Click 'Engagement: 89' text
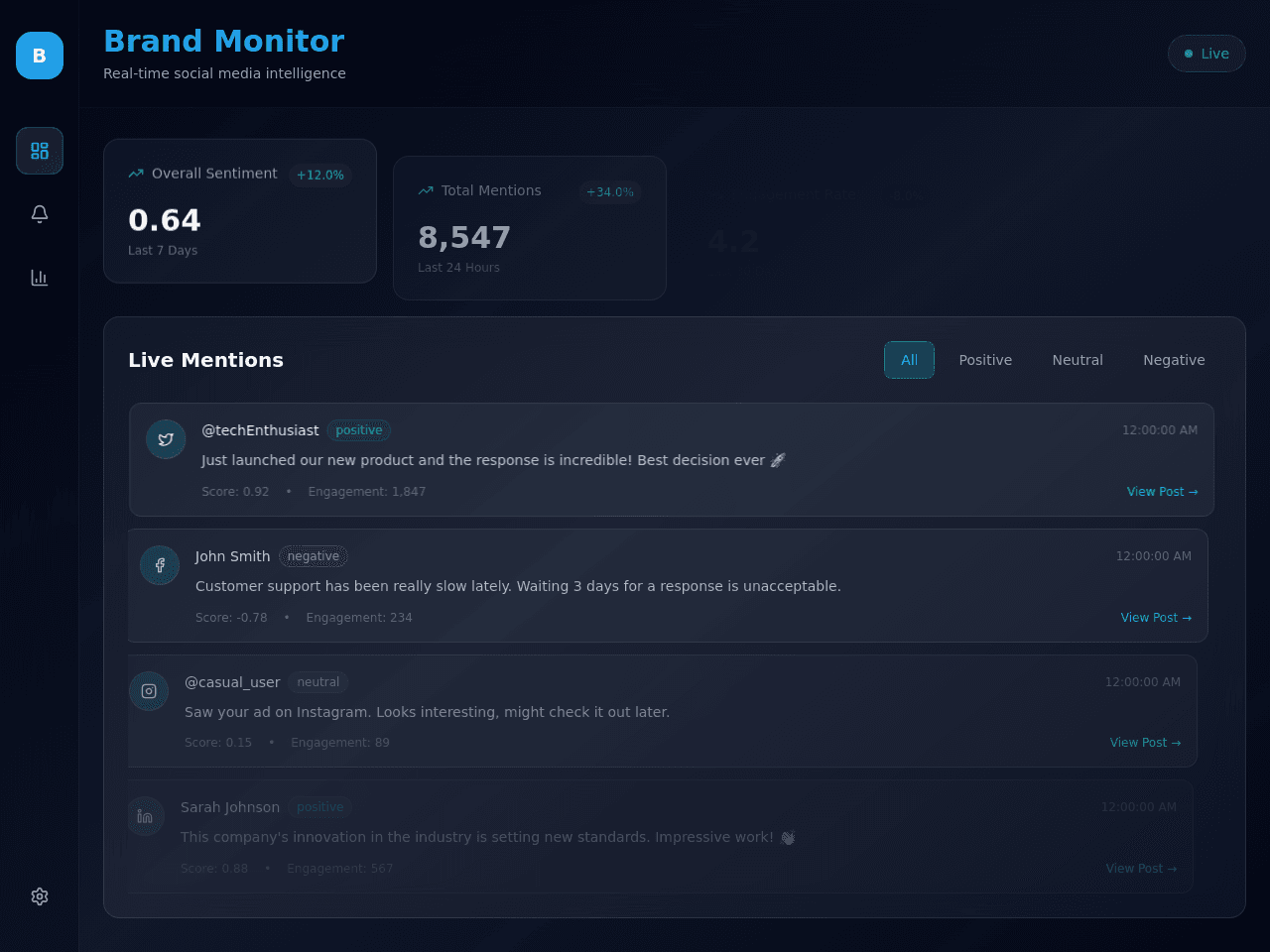Viewport: 1270px width, 952px height. 340,743
